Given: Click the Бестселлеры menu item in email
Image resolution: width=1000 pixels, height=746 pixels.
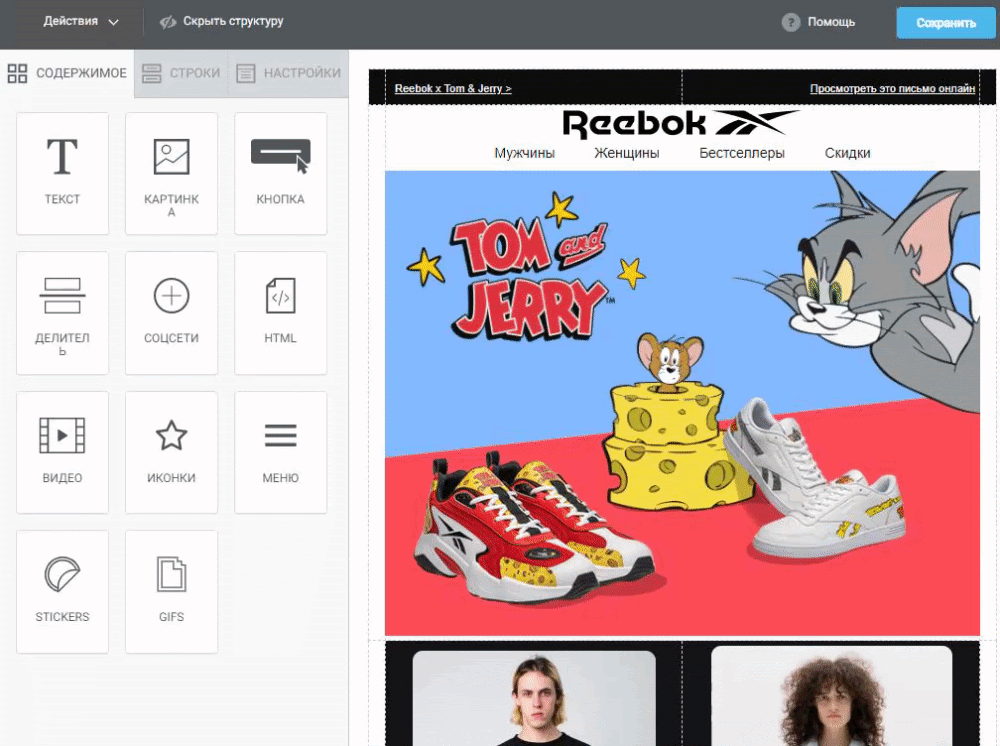Looking at the screenshot, I should (742, 153).
